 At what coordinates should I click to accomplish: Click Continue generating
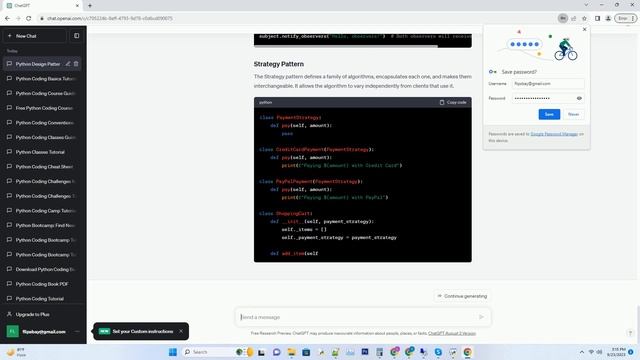click(x=462, y=296)
